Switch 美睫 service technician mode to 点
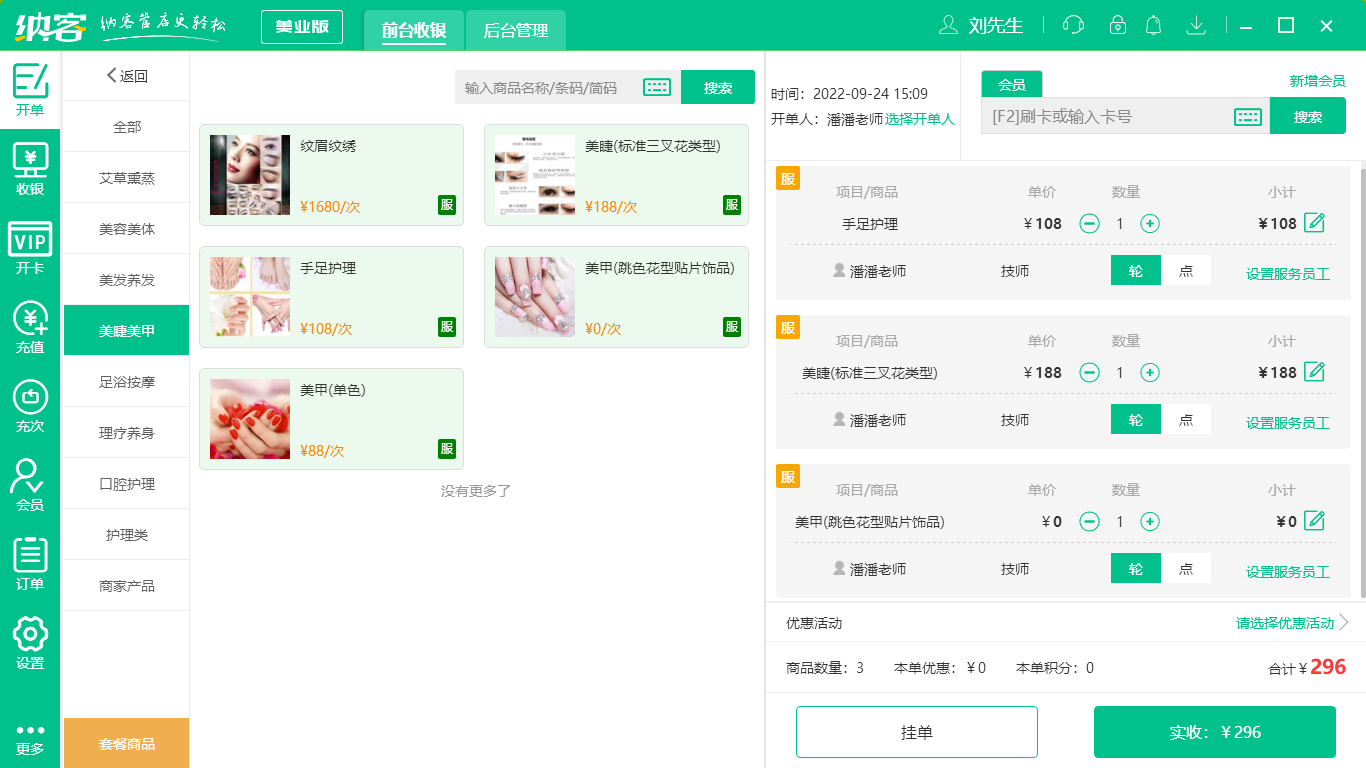The height and width of the screenshot is (768, 1366). tap(1186, 419)
